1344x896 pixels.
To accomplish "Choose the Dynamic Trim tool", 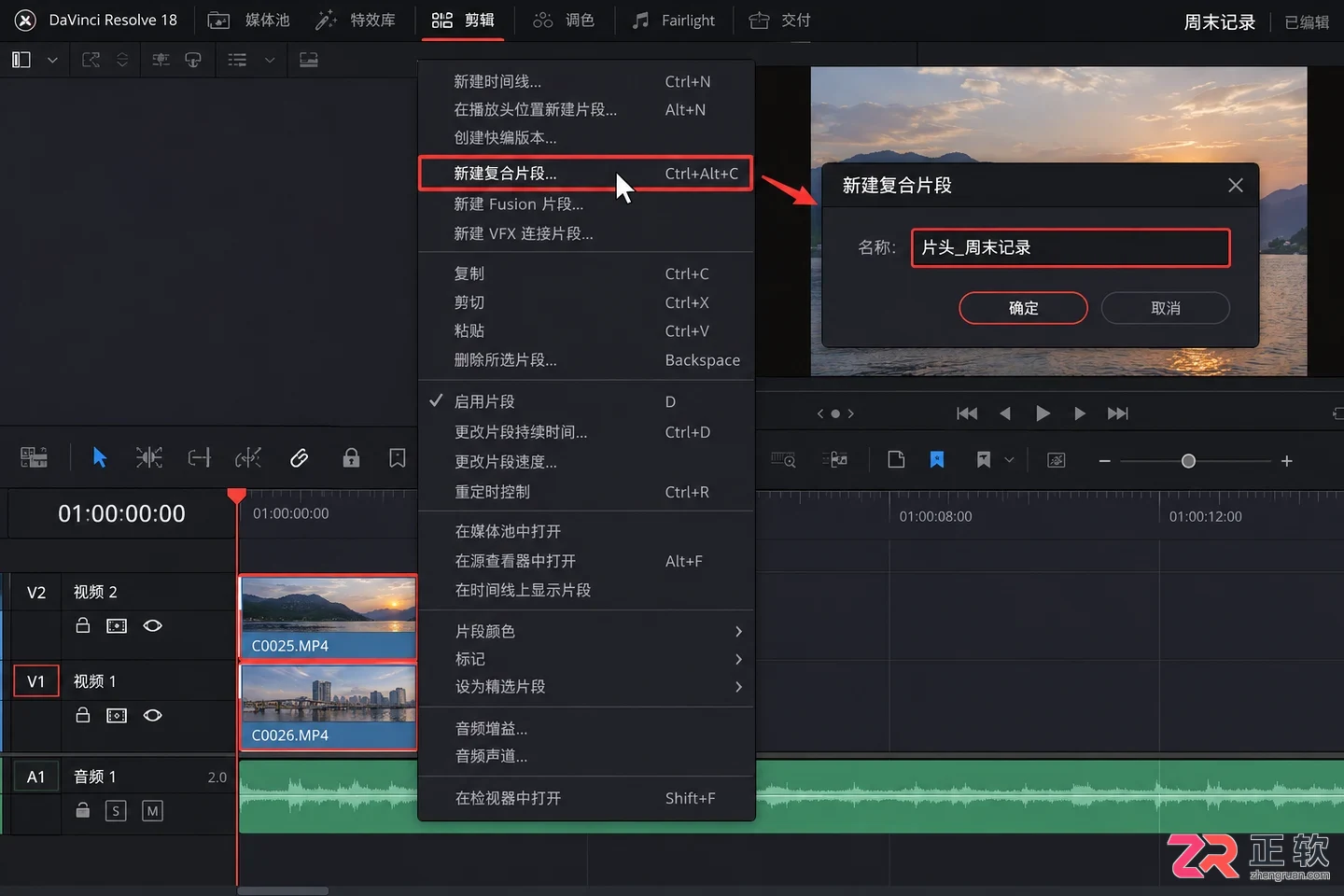I will tap(199, 457).
